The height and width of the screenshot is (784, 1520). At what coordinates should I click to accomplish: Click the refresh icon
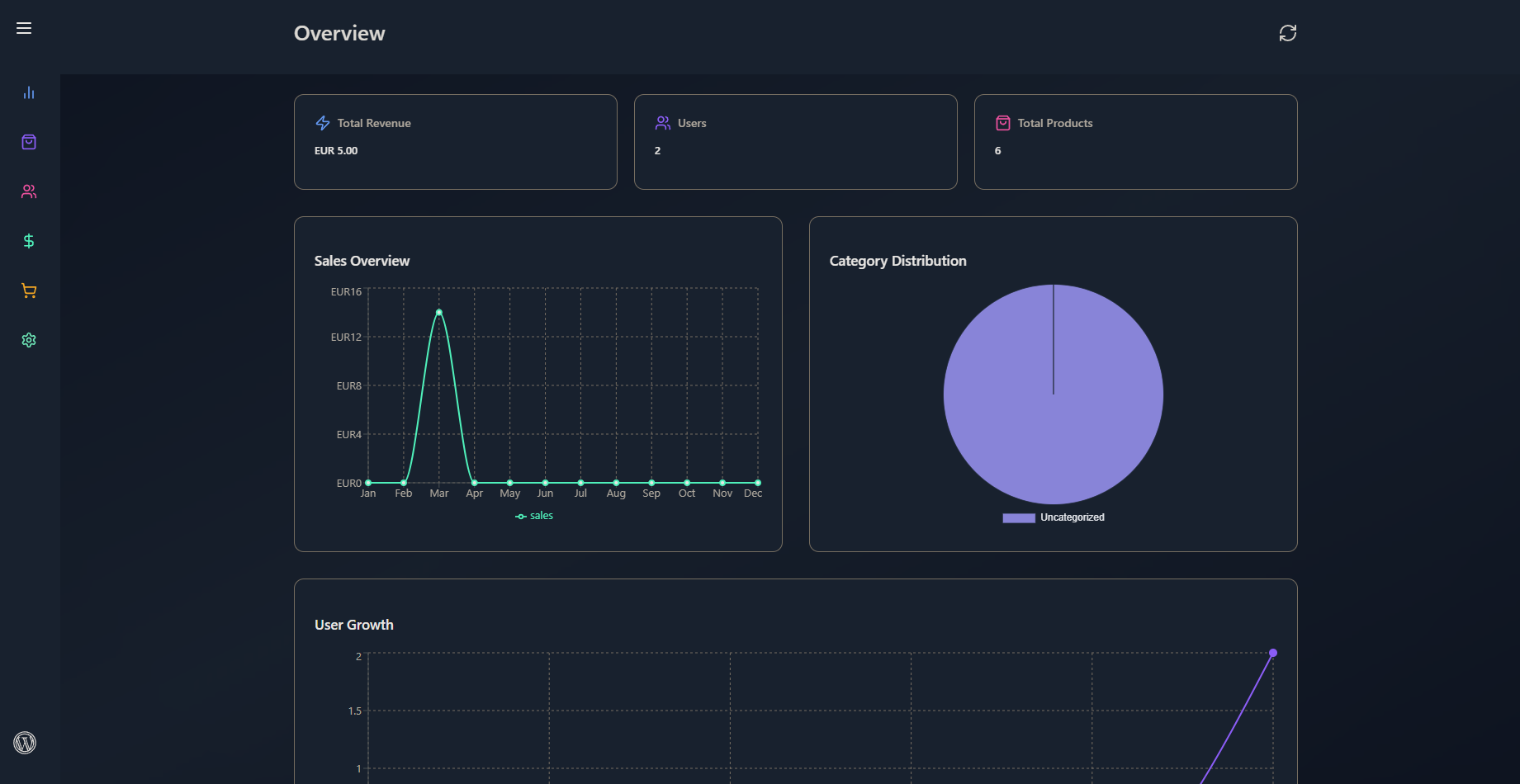coord(1288,33)
